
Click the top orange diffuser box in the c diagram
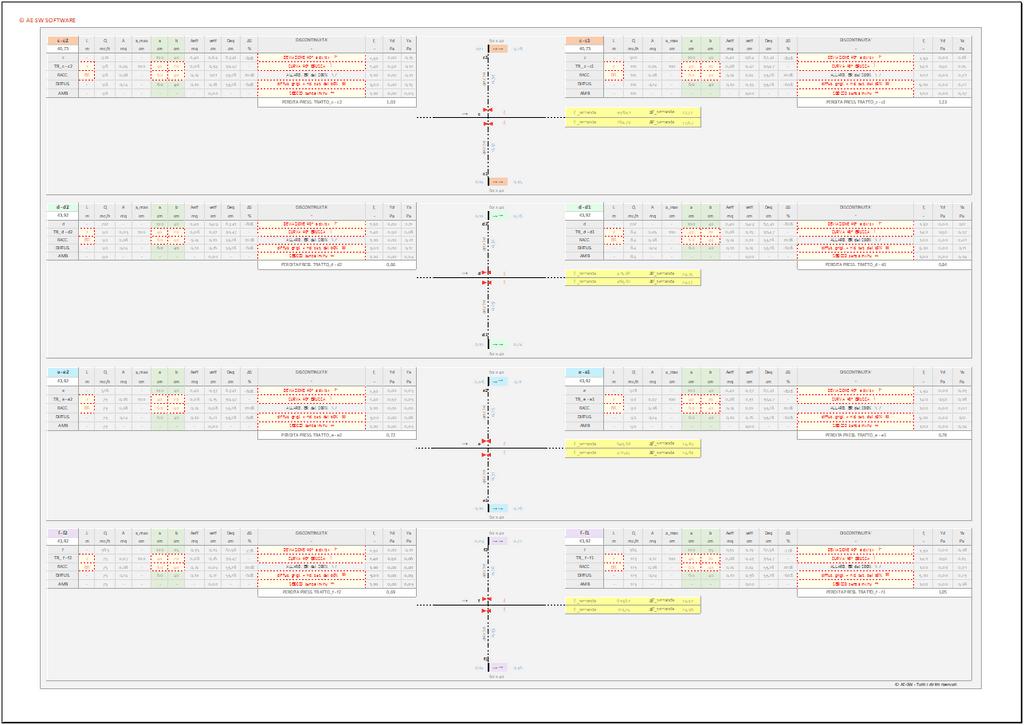click(497, 48)
